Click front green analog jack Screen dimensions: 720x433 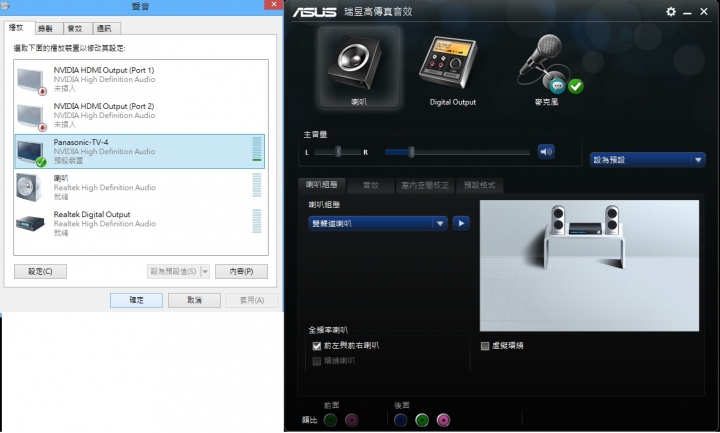coord(331,420)
